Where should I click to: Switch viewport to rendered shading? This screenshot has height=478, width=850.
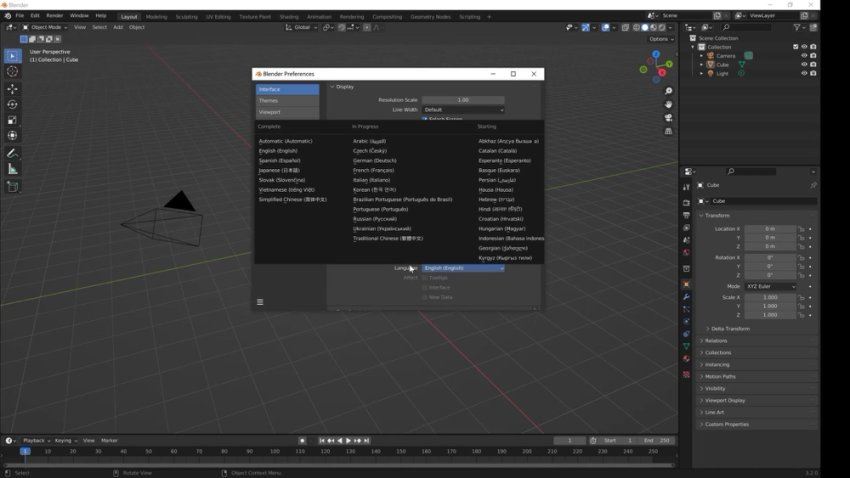tap(662, 27)
